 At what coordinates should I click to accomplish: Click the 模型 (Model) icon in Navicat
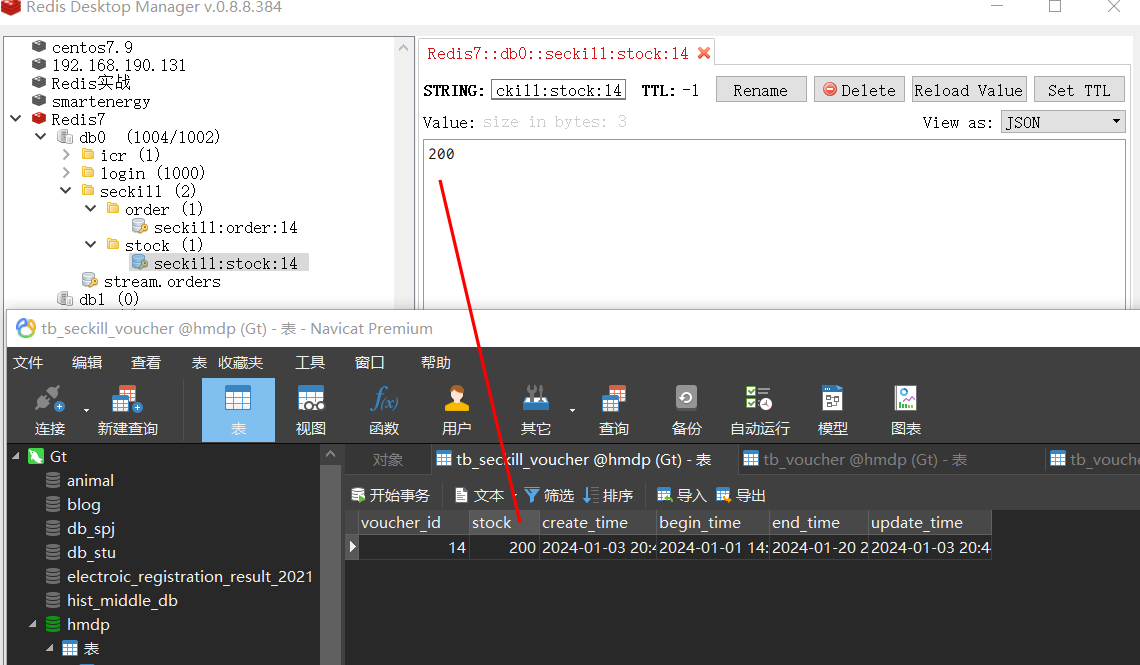coord(833,408)
